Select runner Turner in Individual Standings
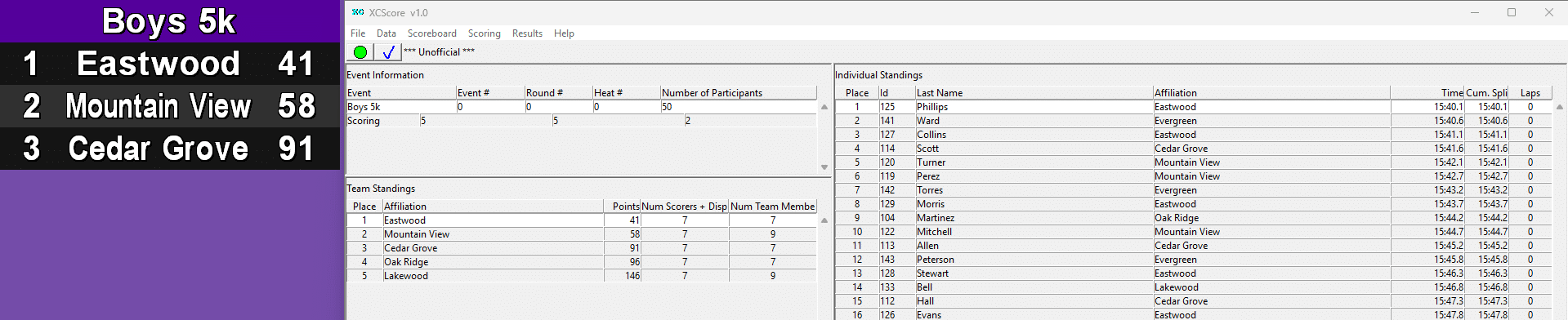 pyautogui.click(x=1194, y=162)
